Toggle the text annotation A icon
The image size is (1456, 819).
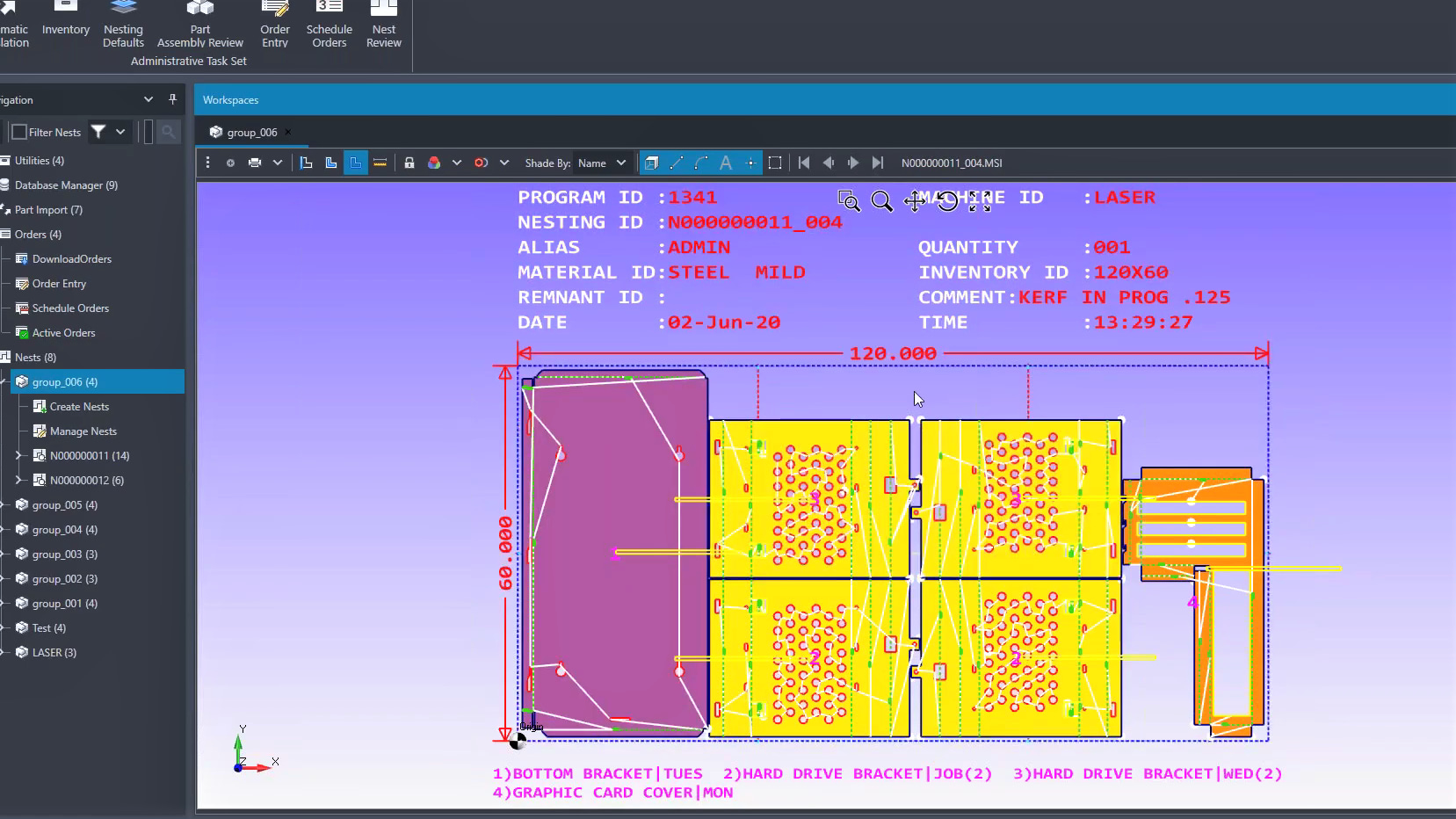726,163
